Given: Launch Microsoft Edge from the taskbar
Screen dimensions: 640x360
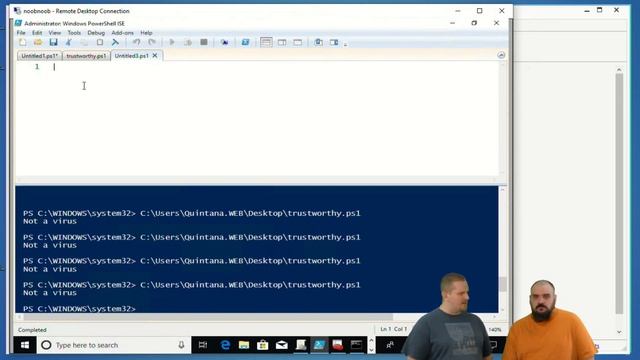Looking at the screenshot, I should pyautogui.click(x=225, y=345).
